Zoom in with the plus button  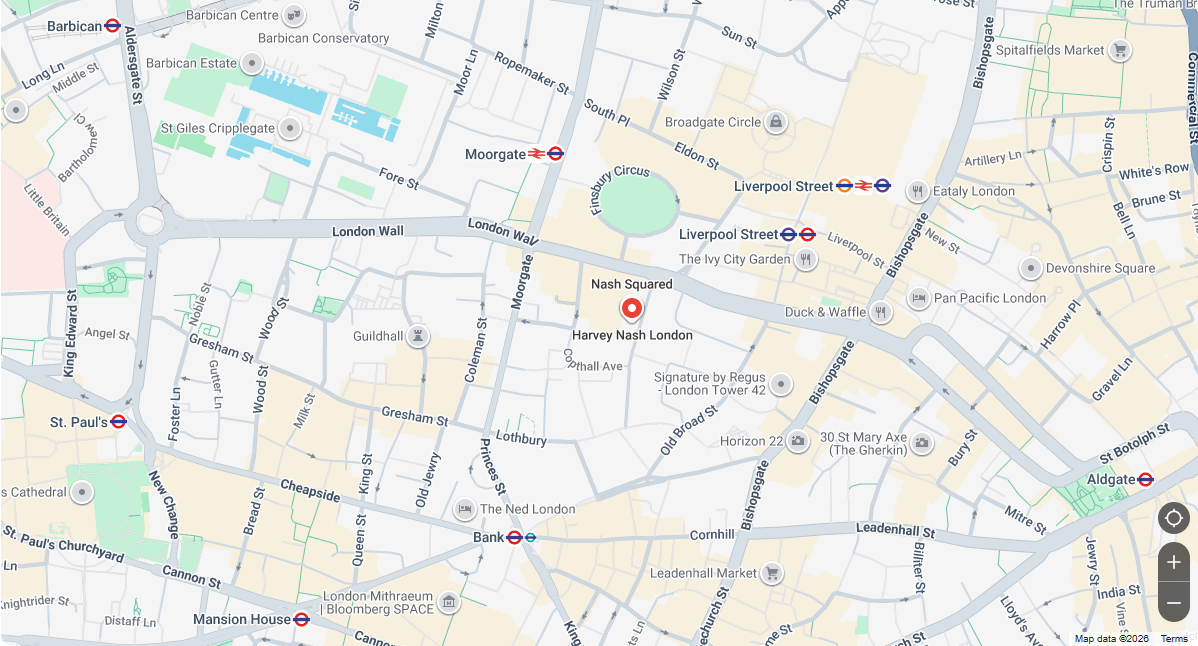point(1174,563)
